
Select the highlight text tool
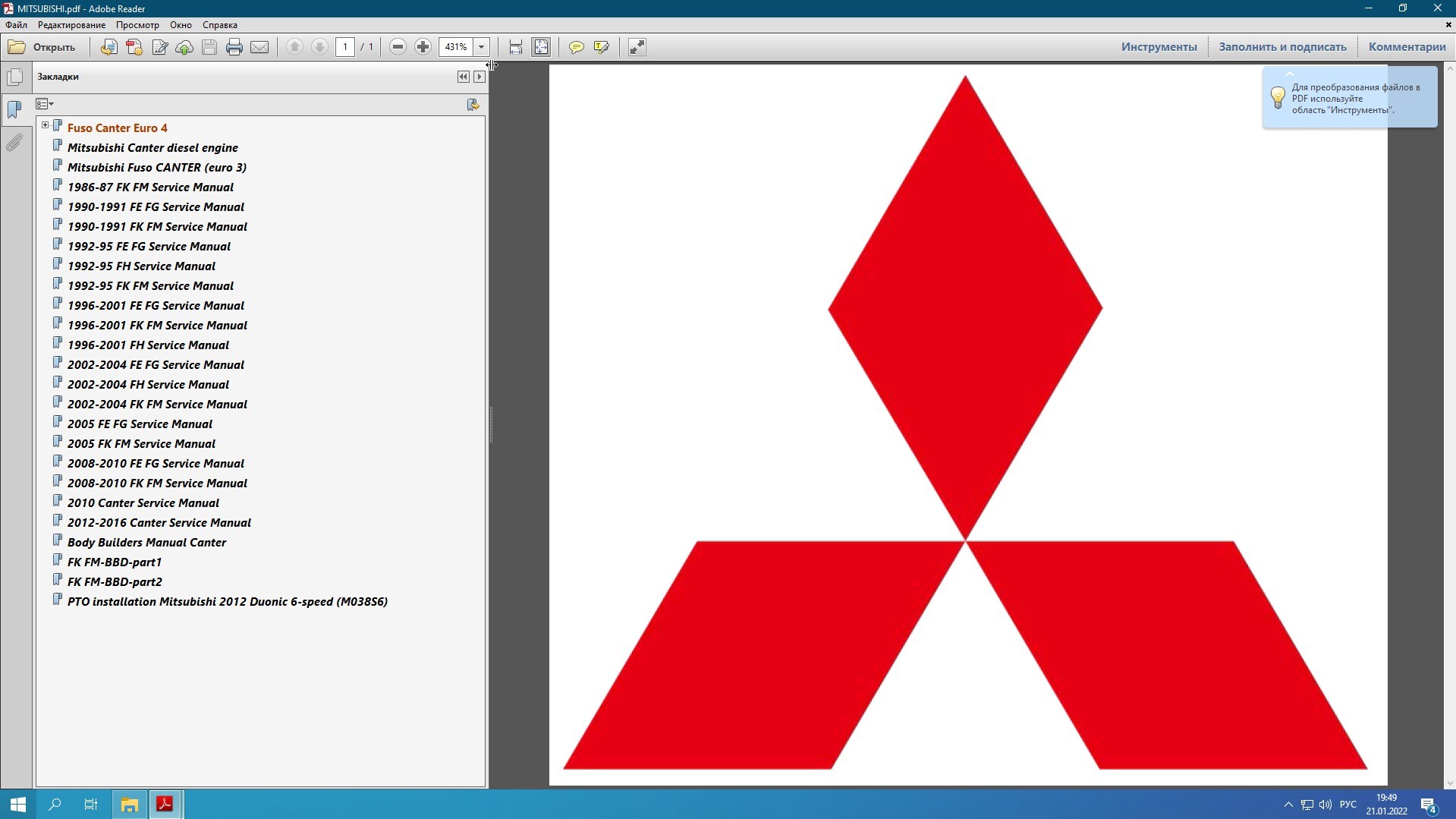click(x=602, y=47)
